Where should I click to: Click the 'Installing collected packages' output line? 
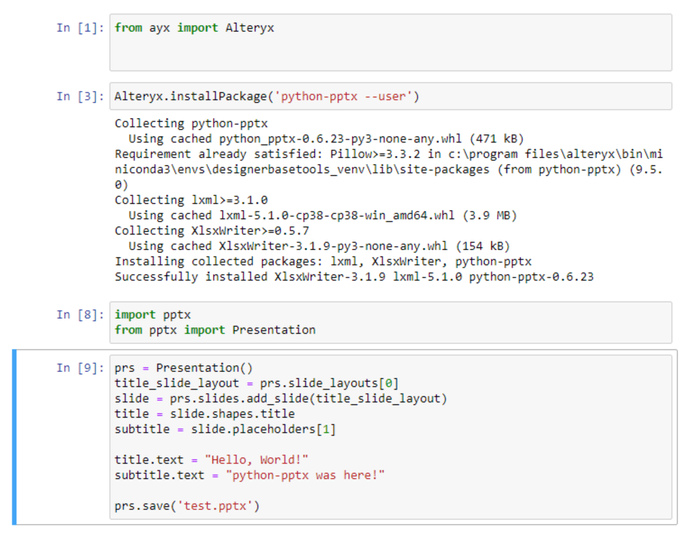tap(323, 262)
